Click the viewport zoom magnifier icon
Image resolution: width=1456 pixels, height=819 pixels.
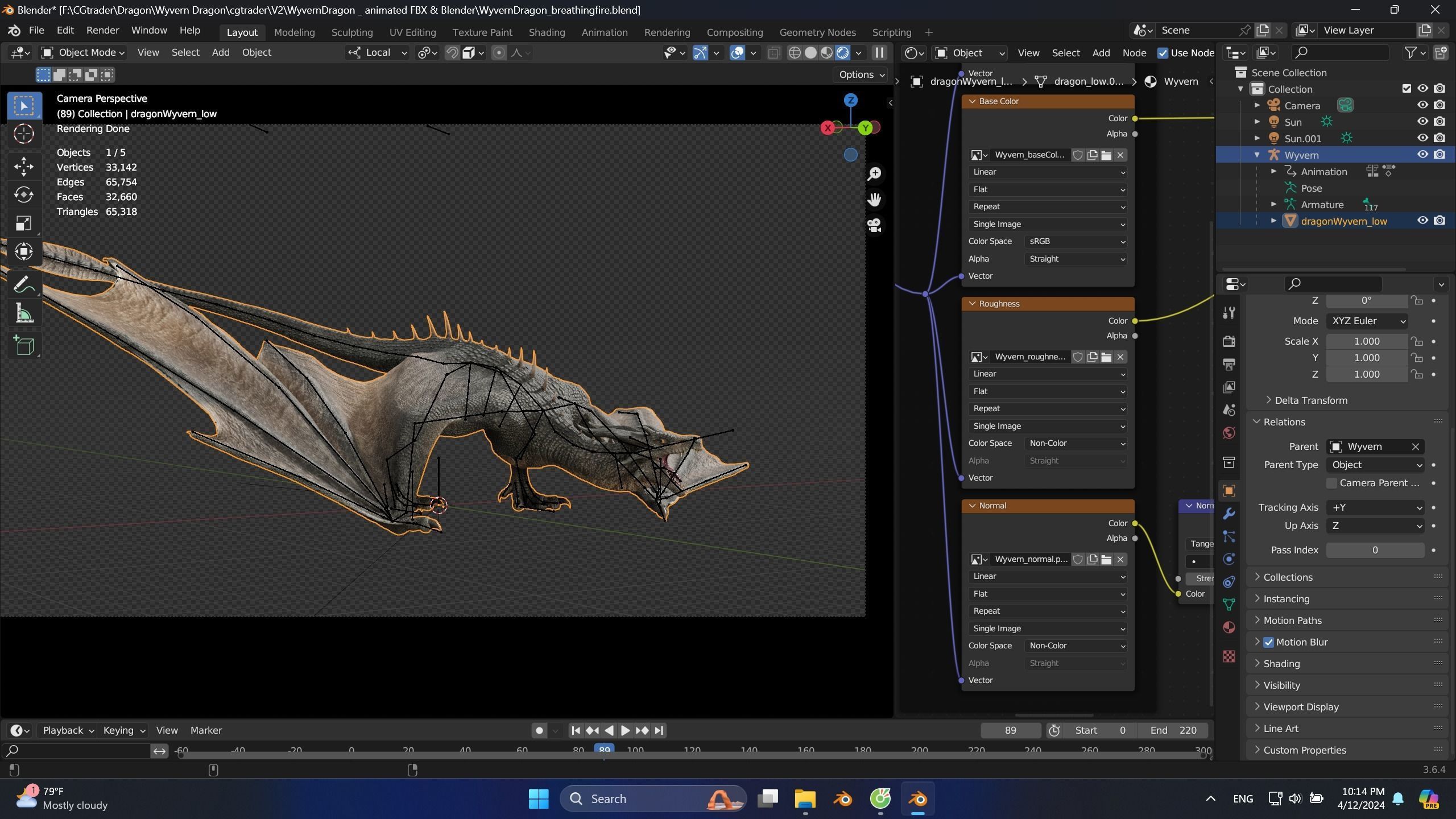click(874, 174)
